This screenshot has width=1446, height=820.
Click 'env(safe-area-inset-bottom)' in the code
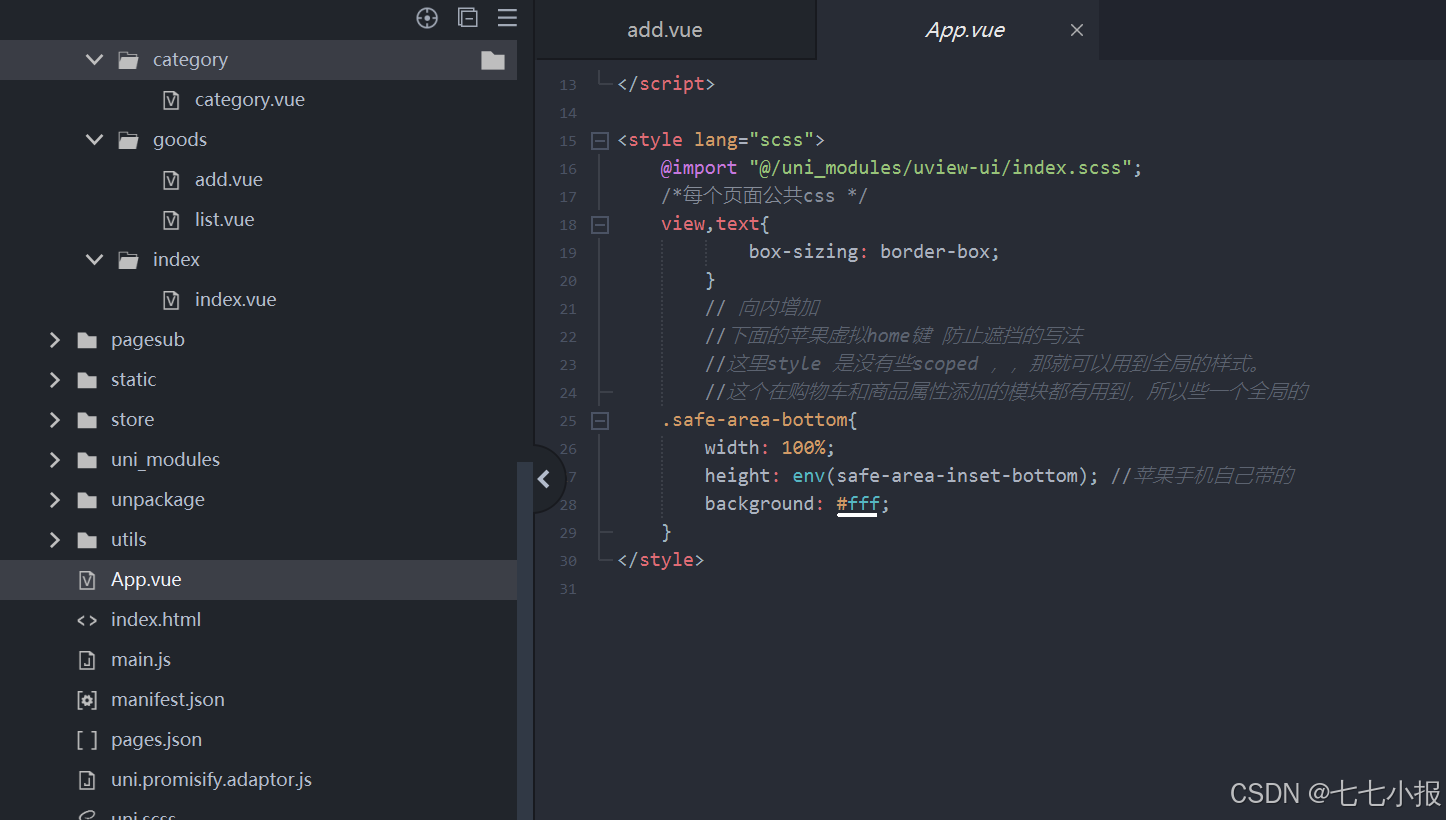(938, 476)
